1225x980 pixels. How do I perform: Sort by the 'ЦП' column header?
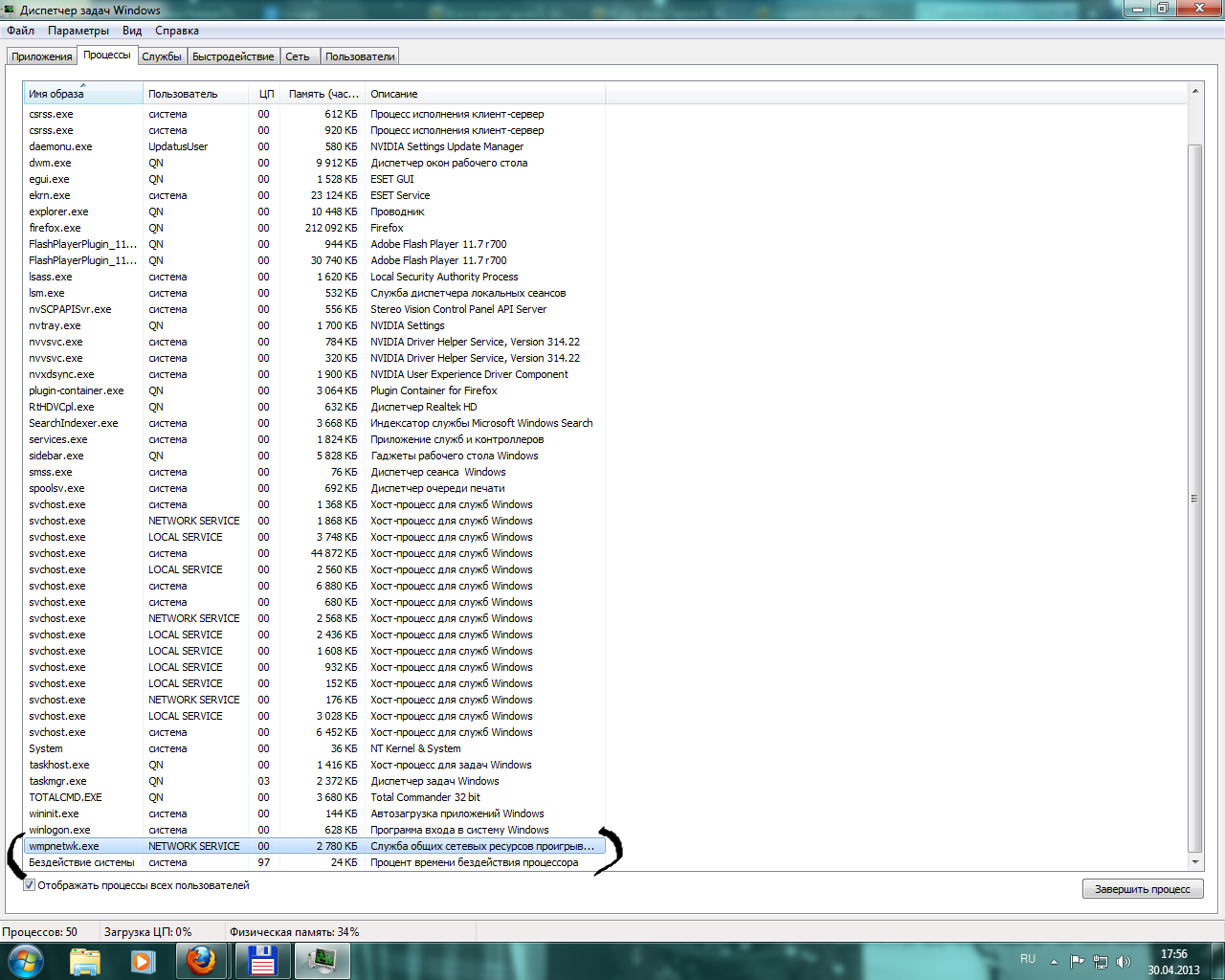click(x=265, y=94)
